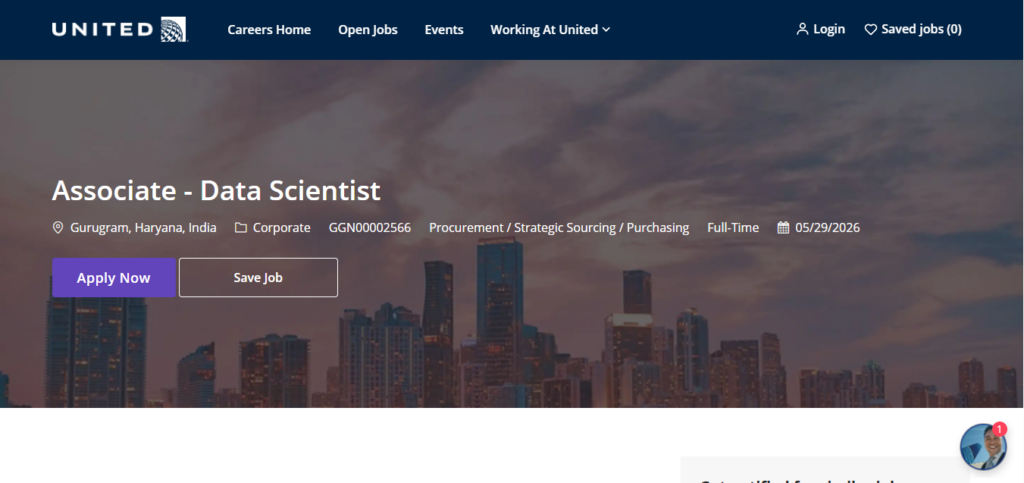The width and height of the screenshot is (1024, 483).
Task: Select Gurugram, Haryana, India text
Action: point(143,228)
